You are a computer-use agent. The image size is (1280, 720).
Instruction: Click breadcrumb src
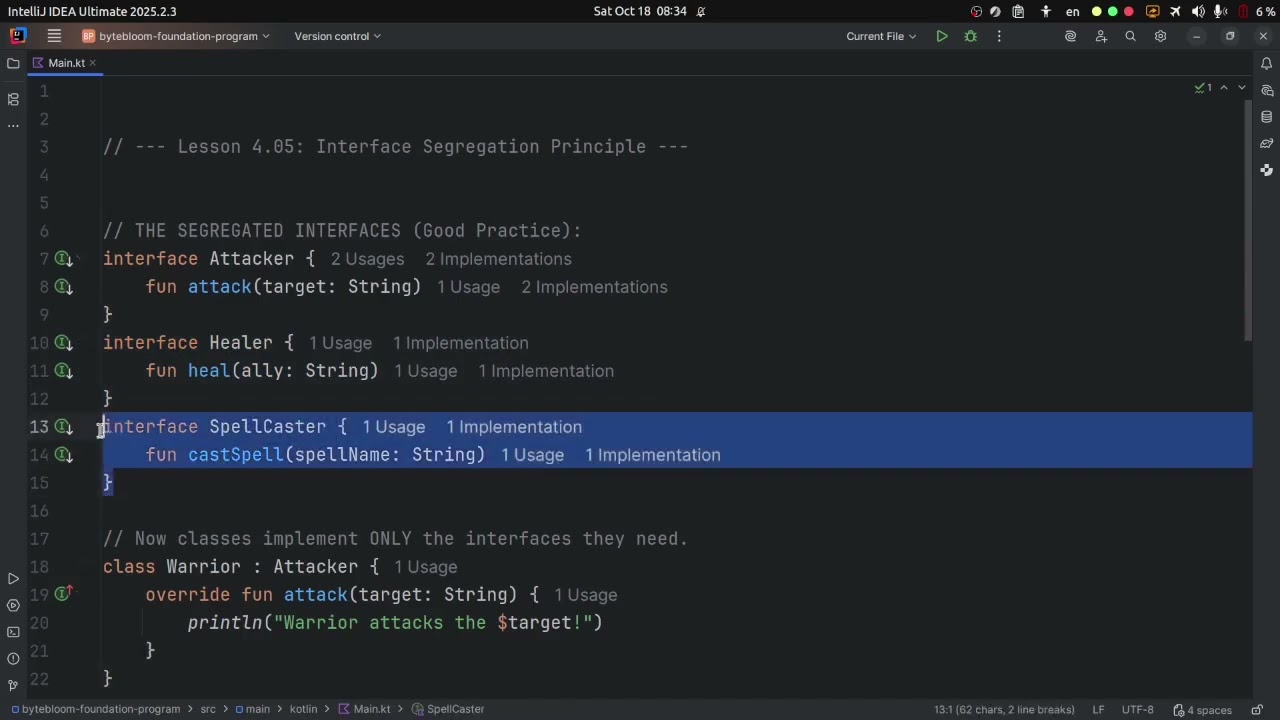point(208,709)
